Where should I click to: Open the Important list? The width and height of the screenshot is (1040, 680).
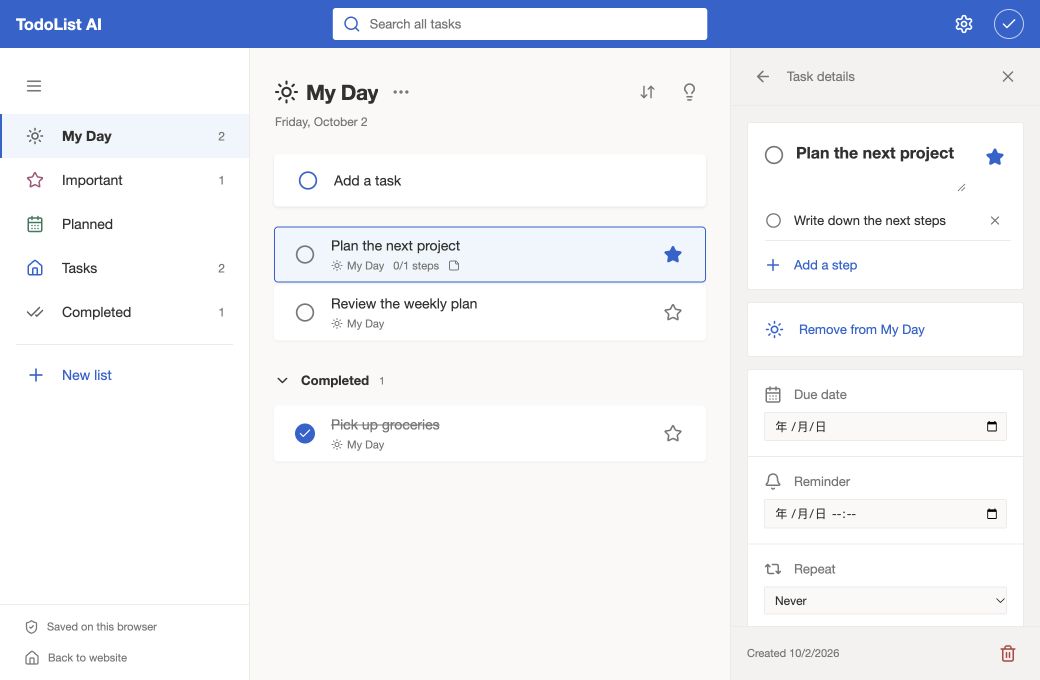coord(125,180)
